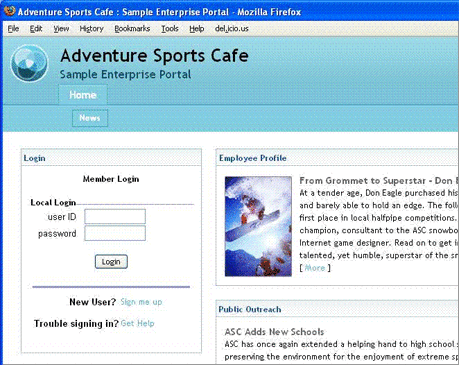459x365 pixels.
Task: Click the 'From Grommet to Superstar' headline
Action: point(378,181)
